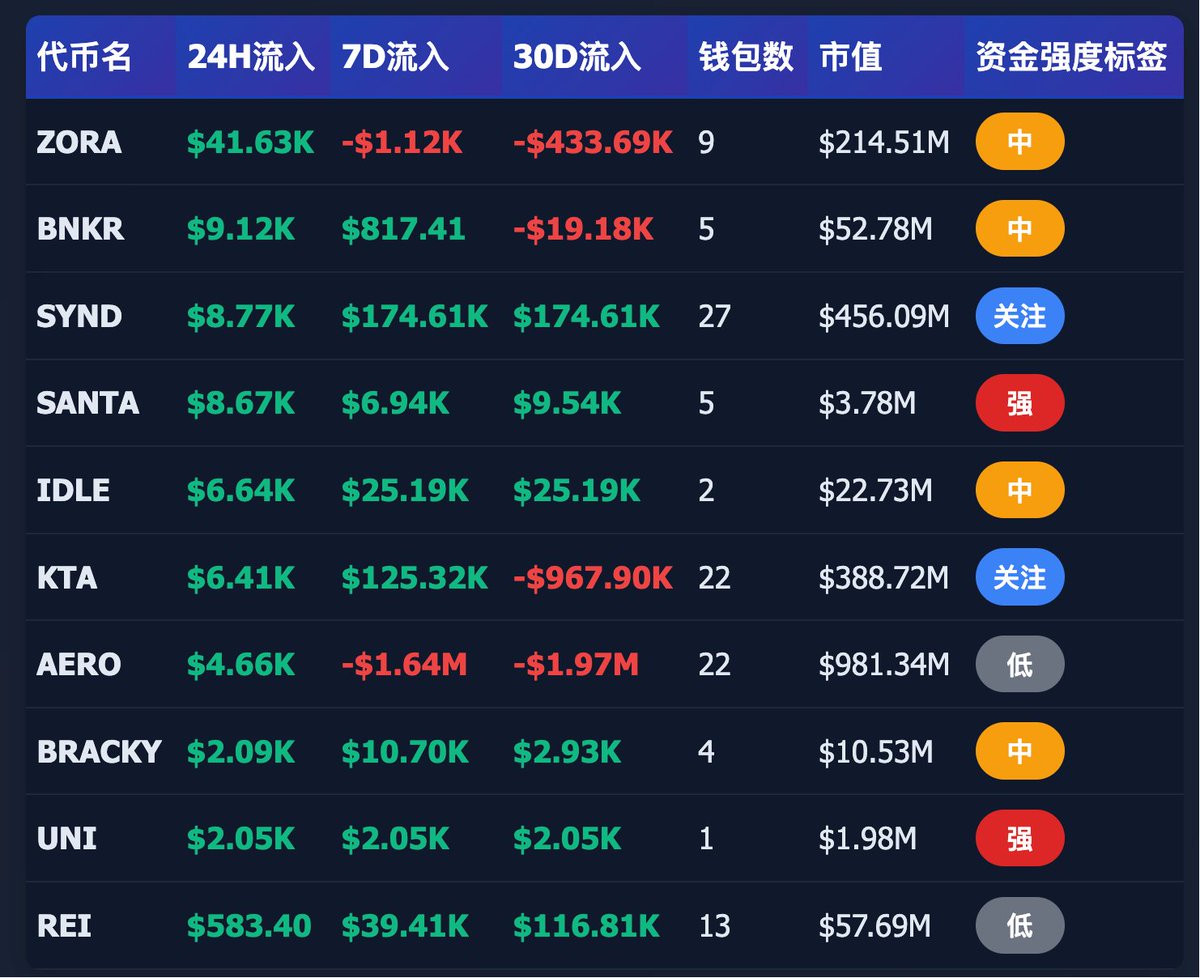Click the 市值 column header

pyautogui.click(x=850, y=57)
